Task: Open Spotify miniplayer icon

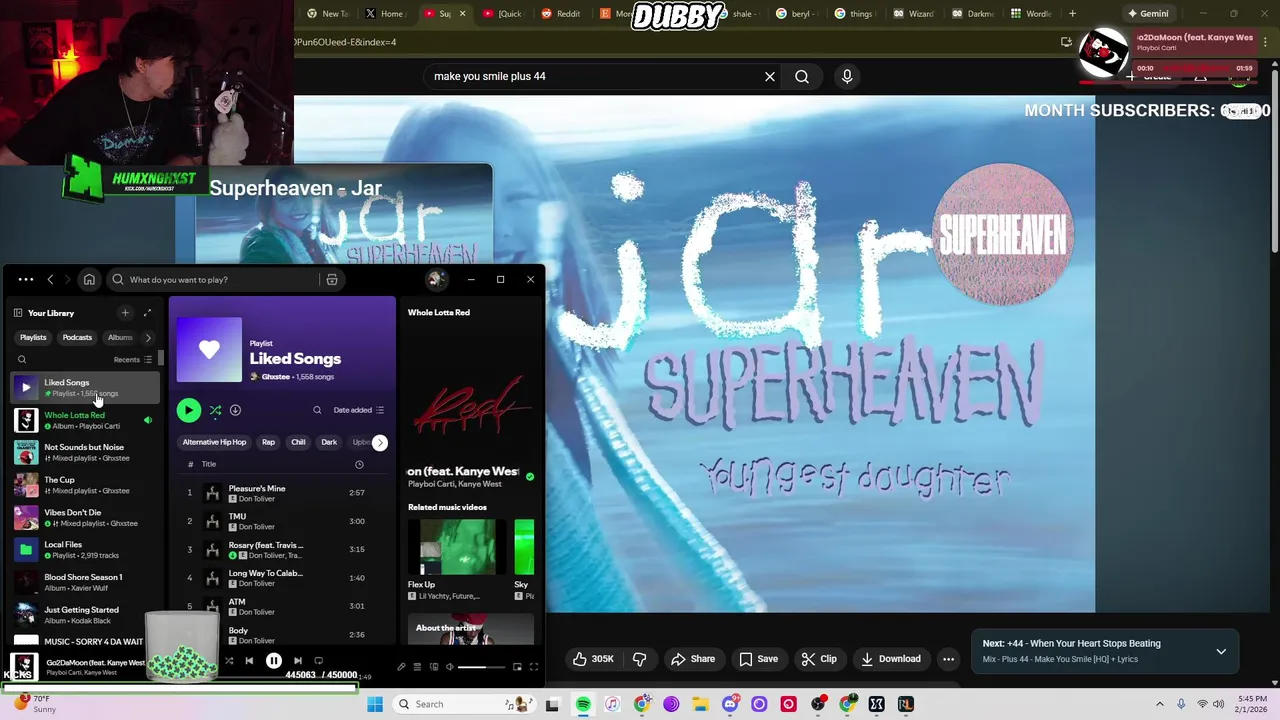Action: coord(517,667)
